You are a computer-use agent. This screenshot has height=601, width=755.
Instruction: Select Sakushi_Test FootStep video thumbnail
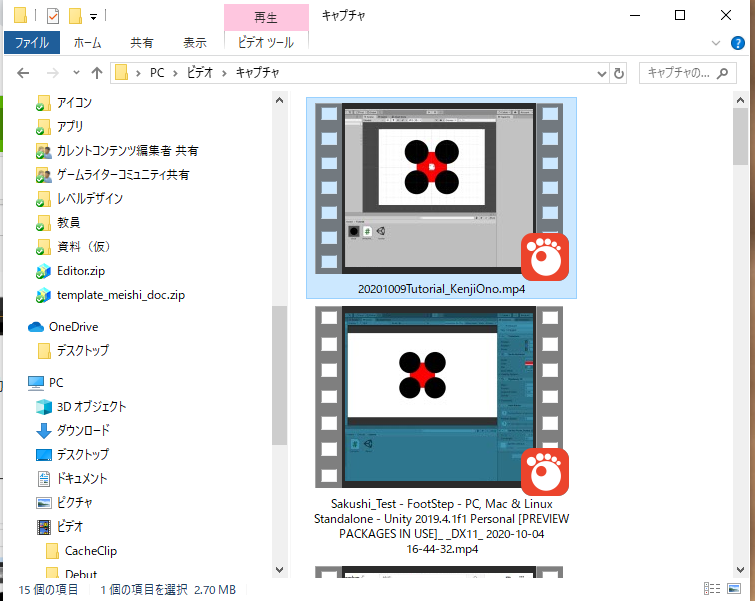coord(439,397)
